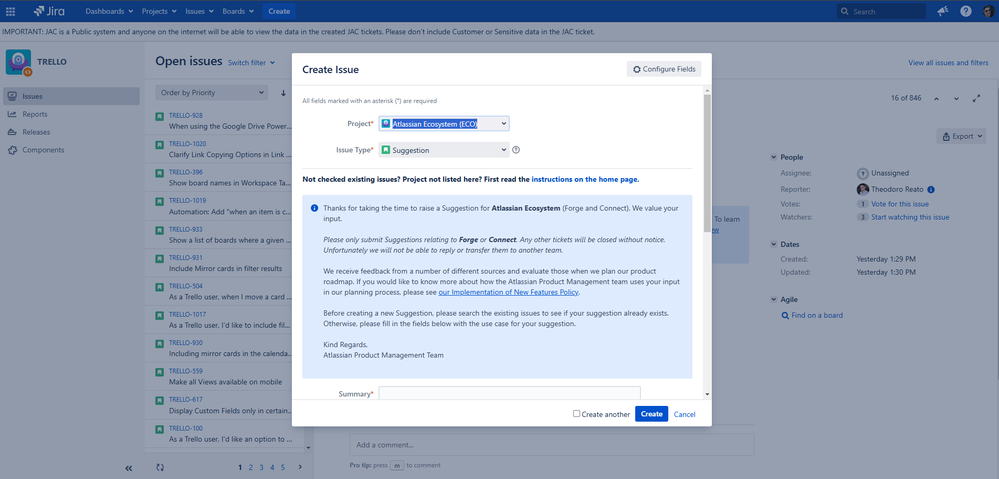Open the Issues menu in the top bar
Image resolution: width=999 pixels, height=479 pixels.
pos(199,11)
